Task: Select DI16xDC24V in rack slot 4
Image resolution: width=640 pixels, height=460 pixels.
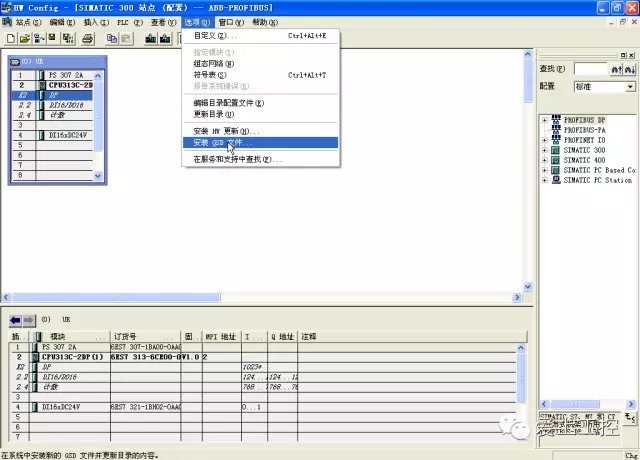Action: tap(52, 135)
